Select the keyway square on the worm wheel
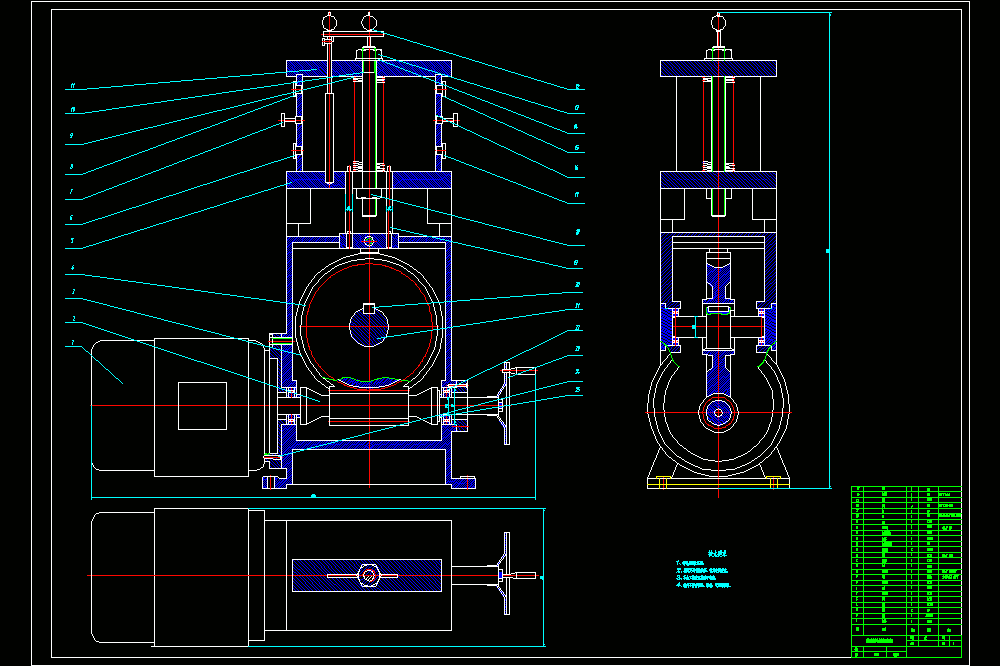 [x=369, y=309]
